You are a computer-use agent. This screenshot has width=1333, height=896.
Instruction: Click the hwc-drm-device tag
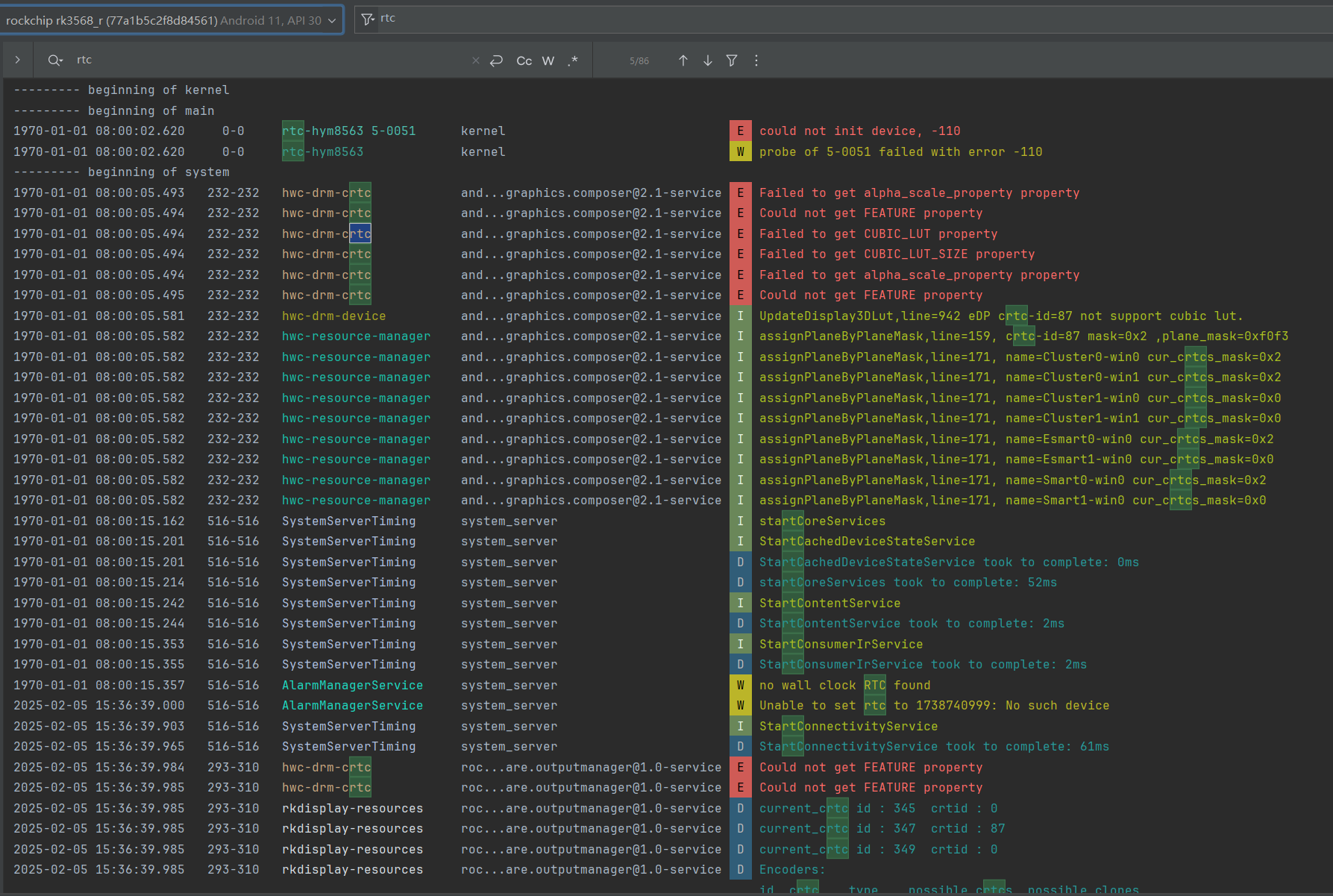[x=333, y=316]
